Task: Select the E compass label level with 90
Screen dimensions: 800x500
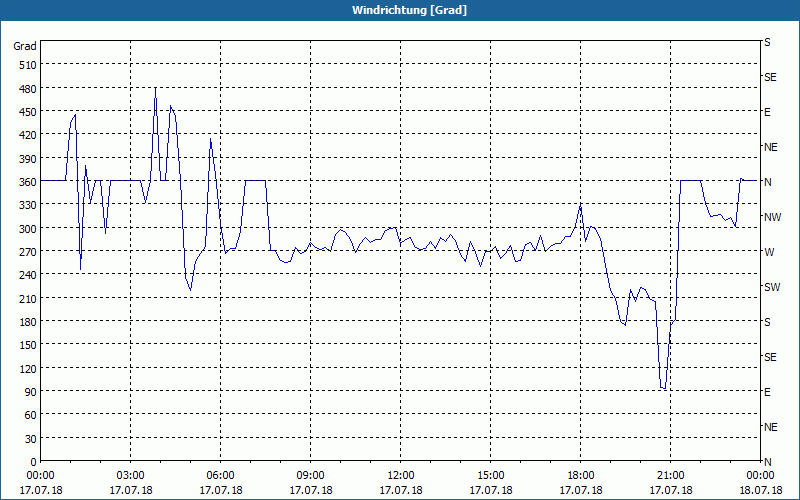Action: 767,392
